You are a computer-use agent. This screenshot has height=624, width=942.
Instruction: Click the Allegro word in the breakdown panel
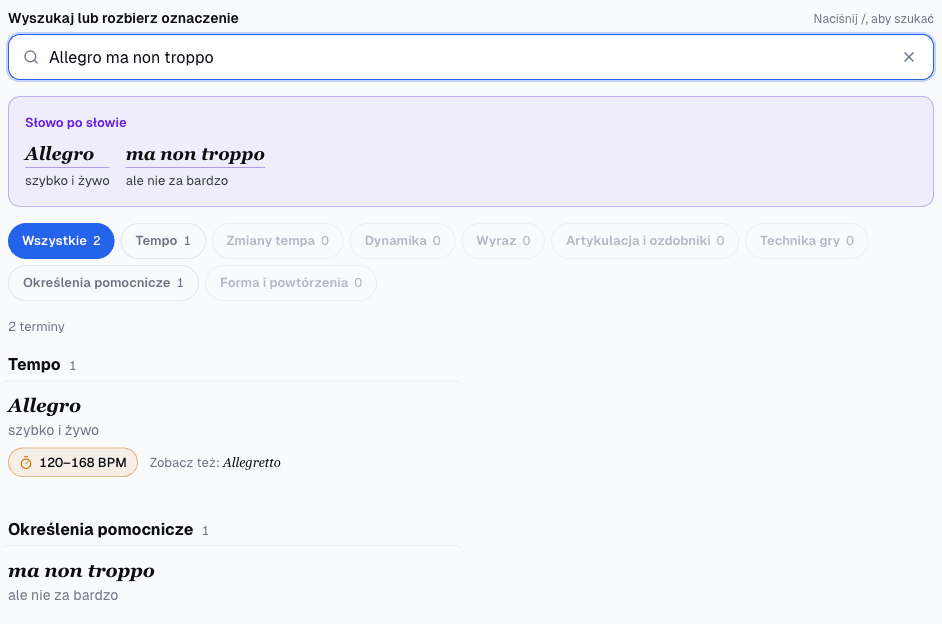point(59,154)
